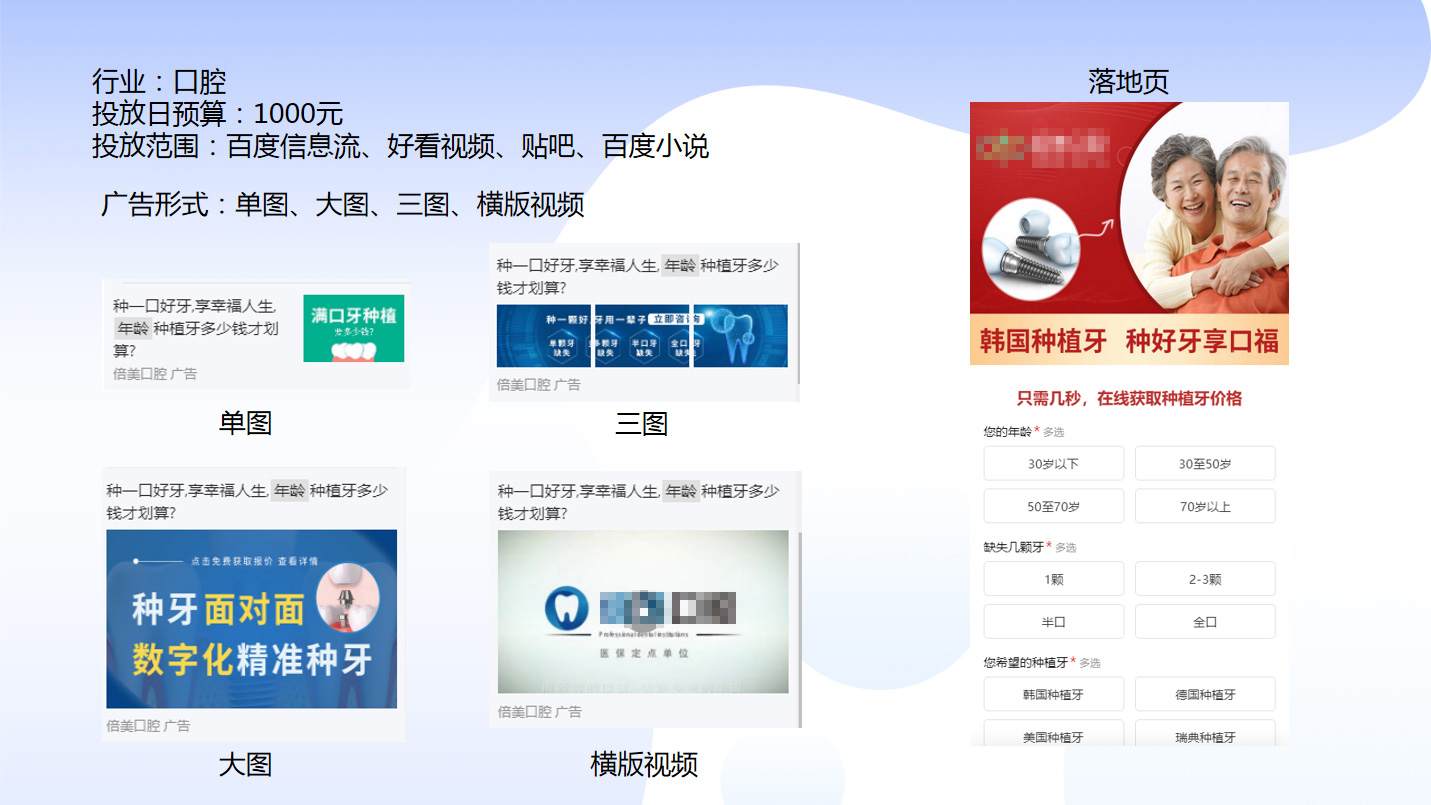Click the 投放范围 text line

point(400,146)
